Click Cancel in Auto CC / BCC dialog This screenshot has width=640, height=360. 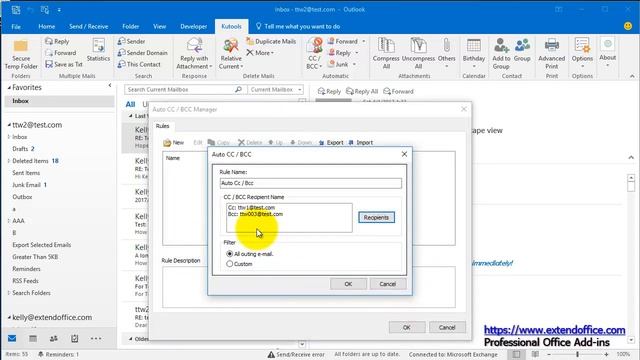click(387, 284)
